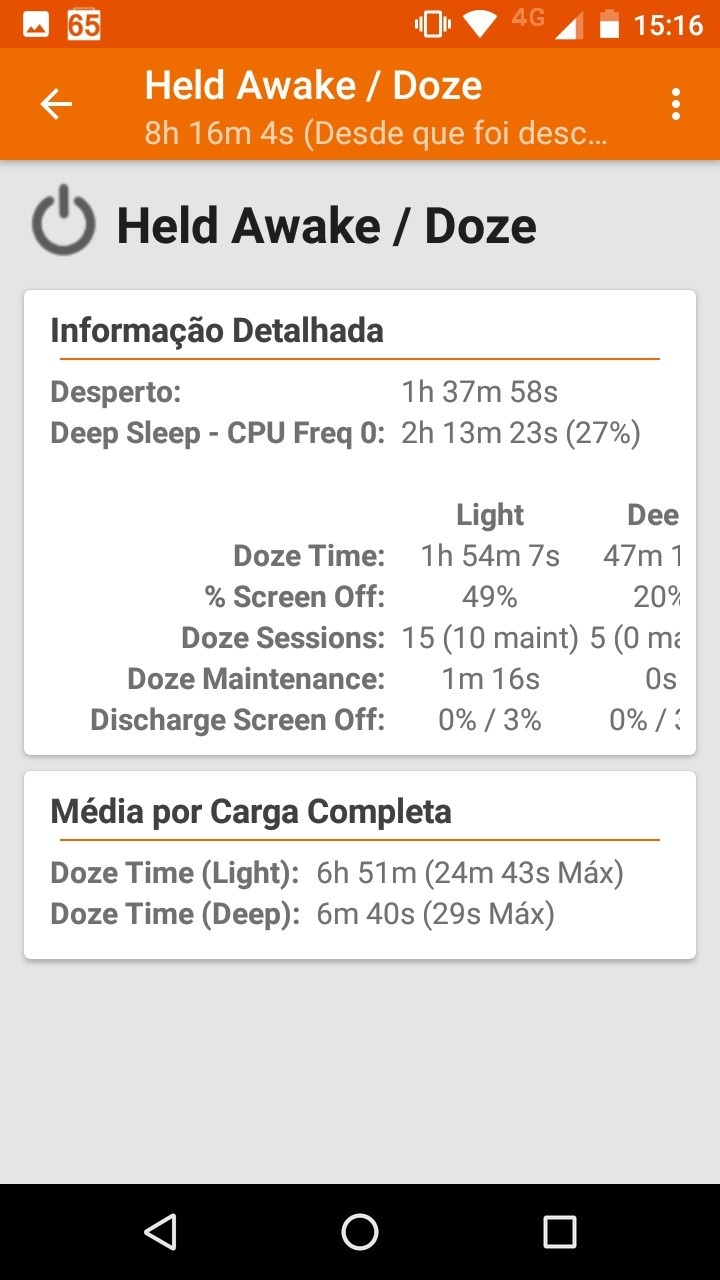
Task: Tap the battery 65 notification icon
Action: [x=84, y=24]
